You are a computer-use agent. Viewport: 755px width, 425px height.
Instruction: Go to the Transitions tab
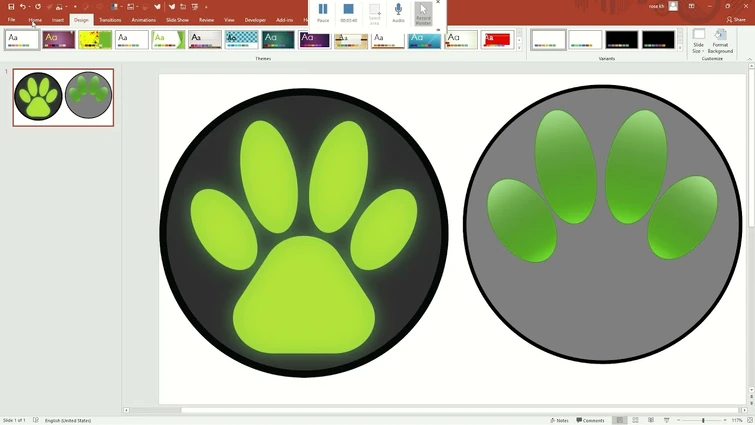pos(110,20)
